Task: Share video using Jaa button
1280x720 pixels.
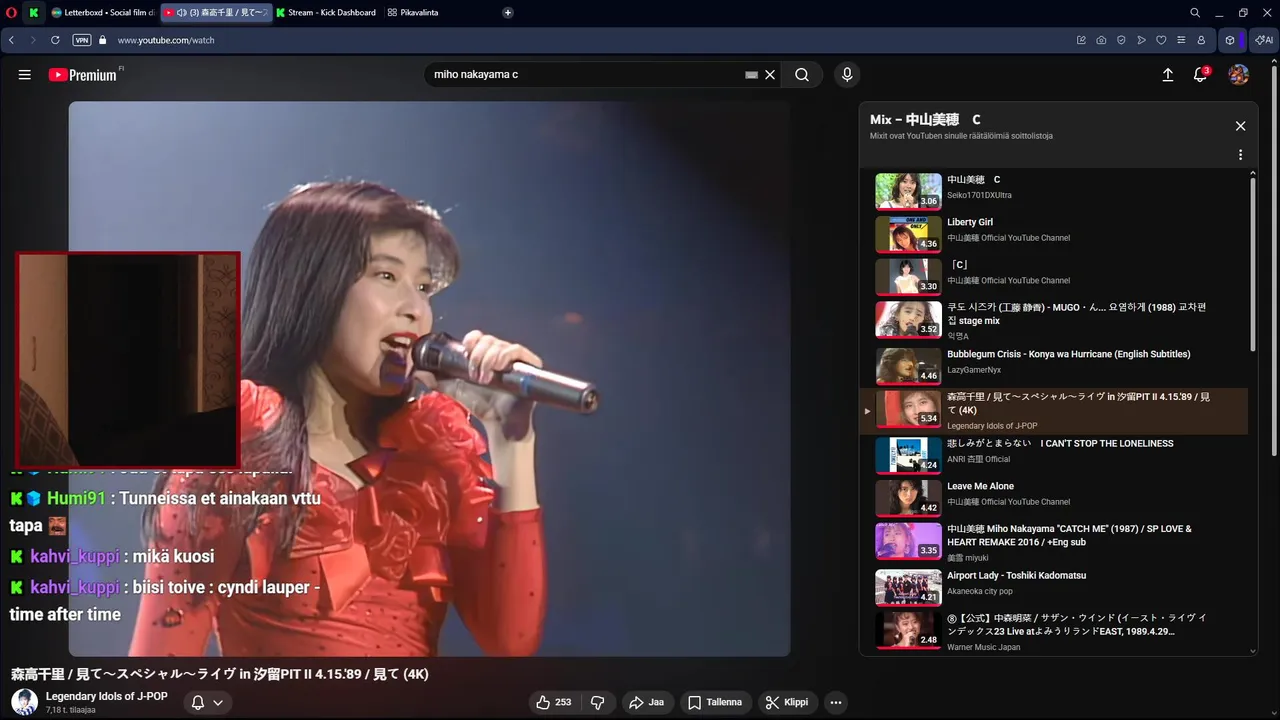Action: pos(646,702)
